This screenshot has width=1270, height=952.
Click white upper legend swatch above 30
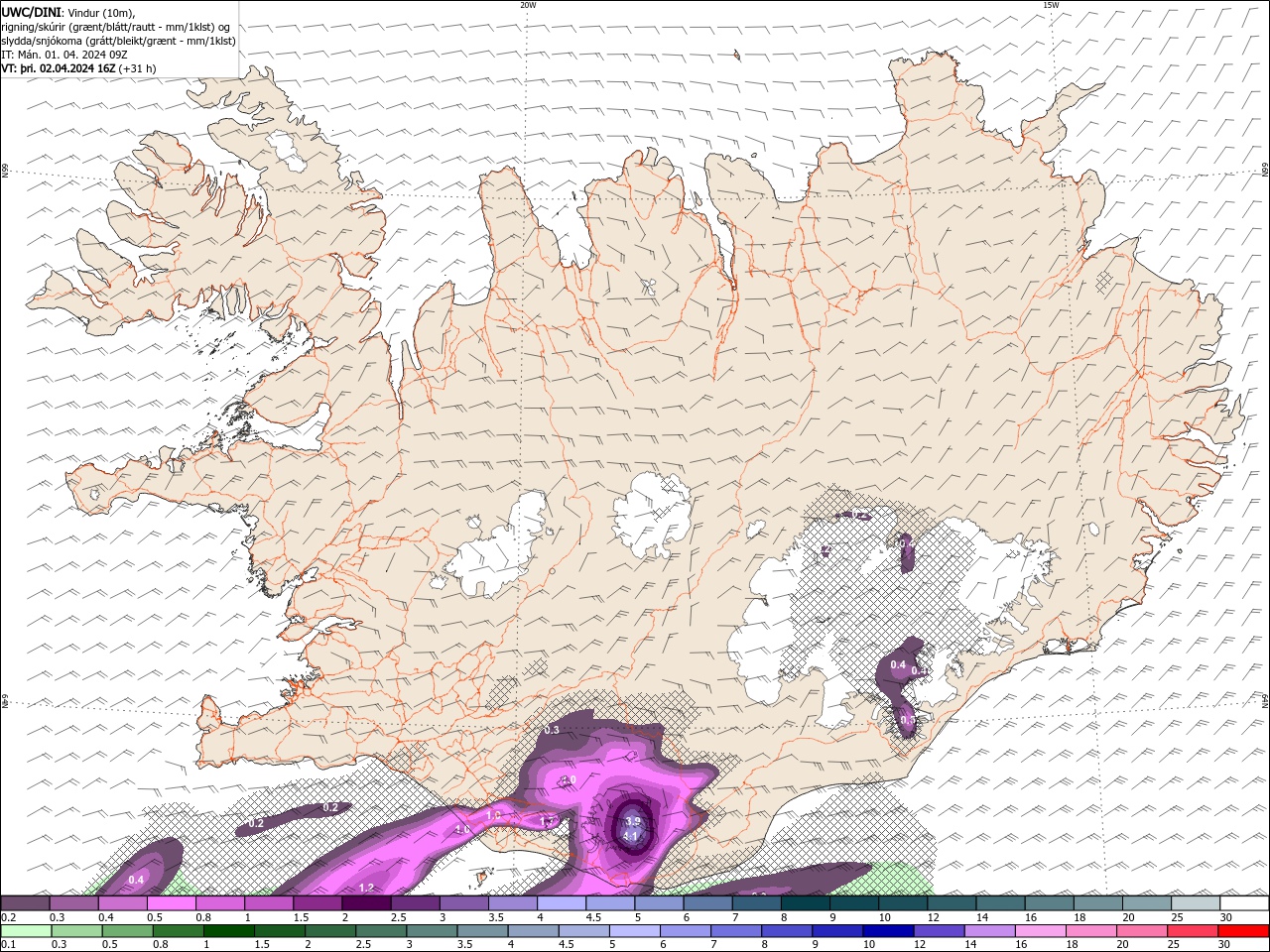(1245, 903)
